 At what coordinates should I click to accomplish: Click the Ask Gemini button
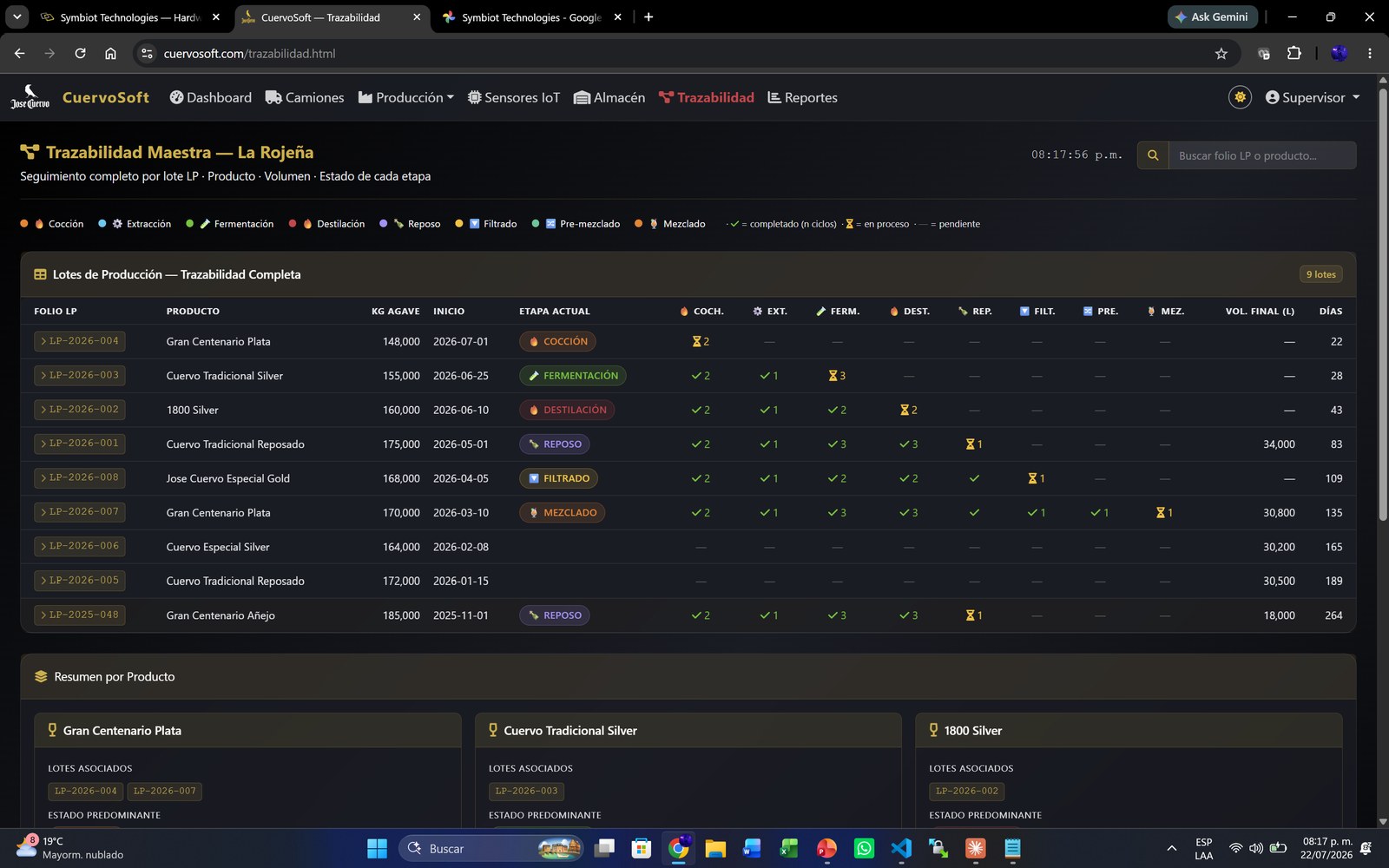[1212, 16]
